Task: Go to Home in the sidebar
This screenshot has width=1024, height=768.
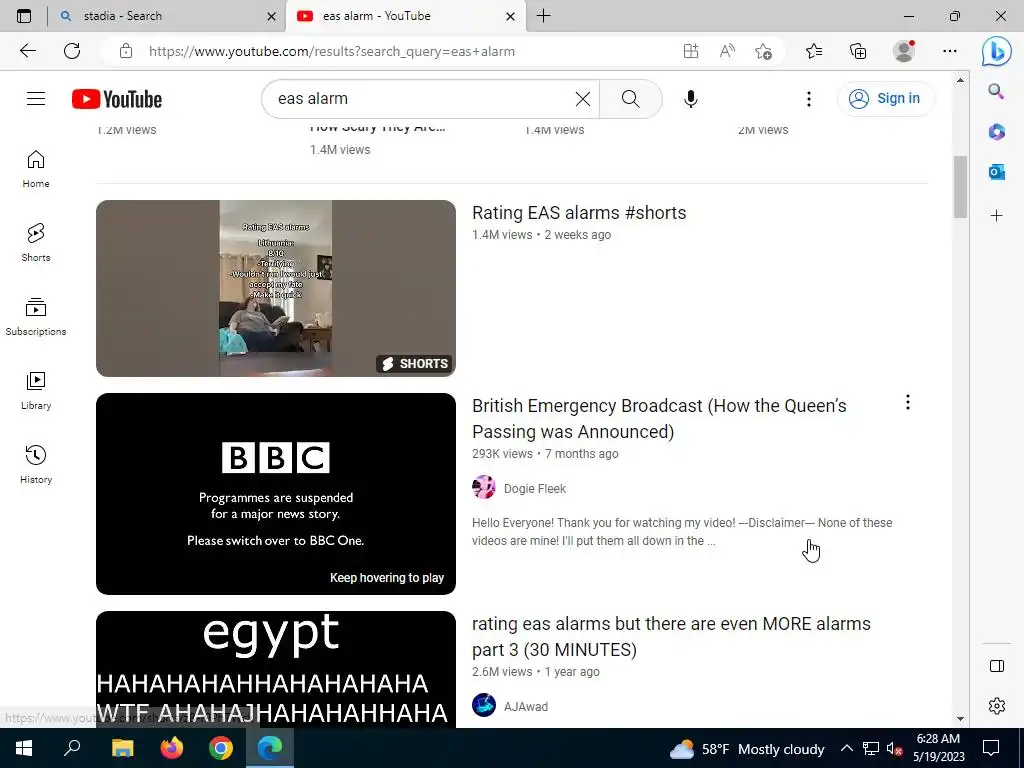Action: (36, 169)
